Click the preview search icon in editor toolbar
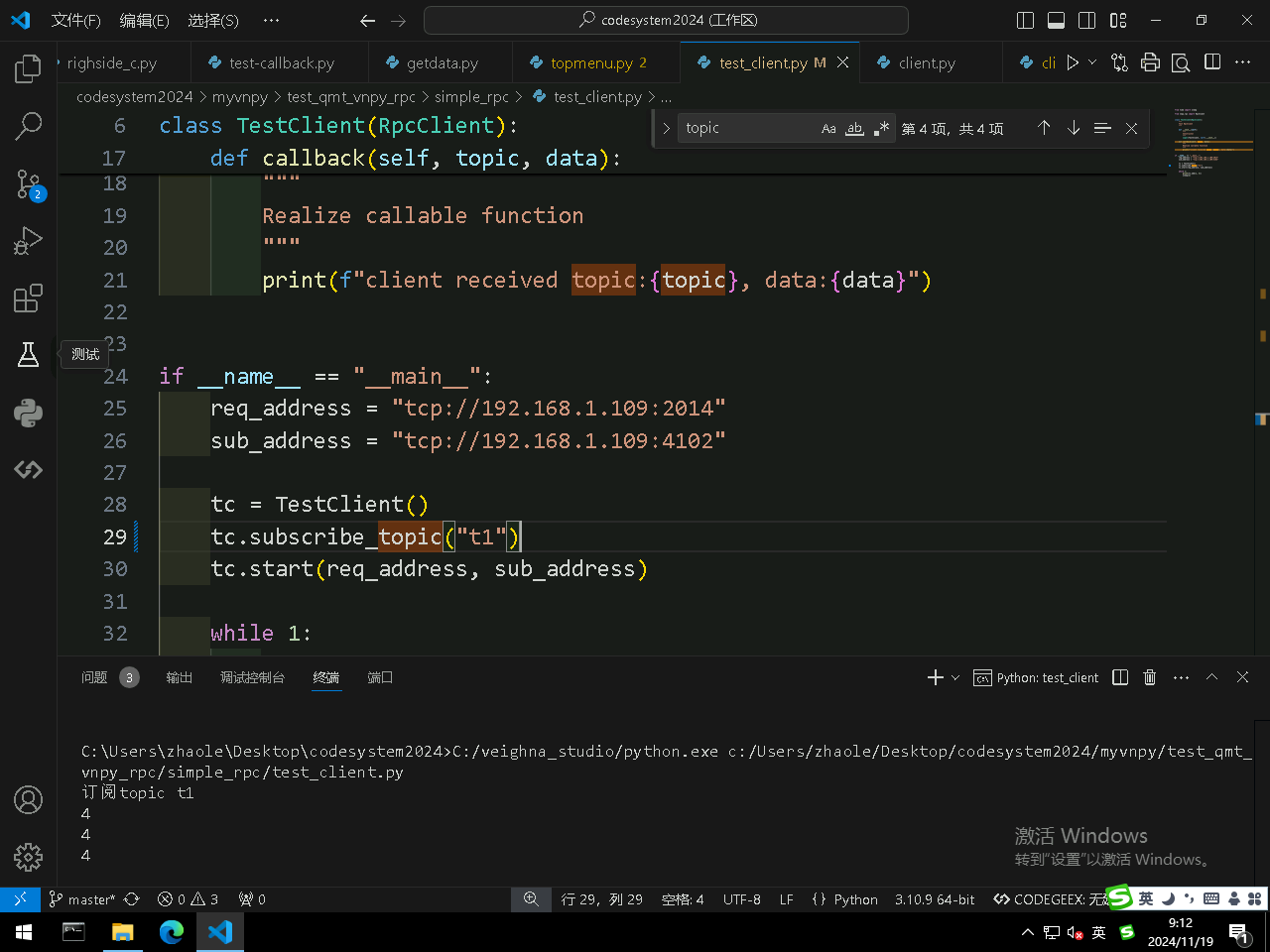 pyautogui.click(x=1181, y=62)
